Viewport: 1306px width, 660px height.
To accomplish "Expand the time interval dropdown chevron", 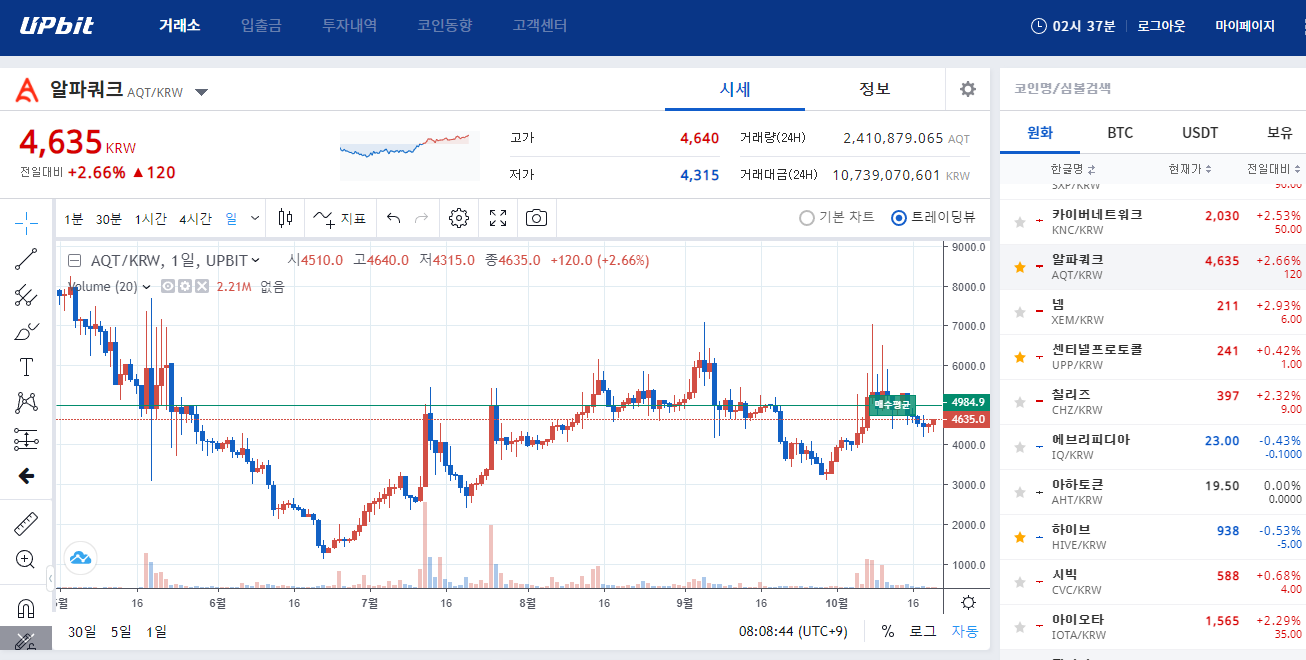I will point(255,218).
